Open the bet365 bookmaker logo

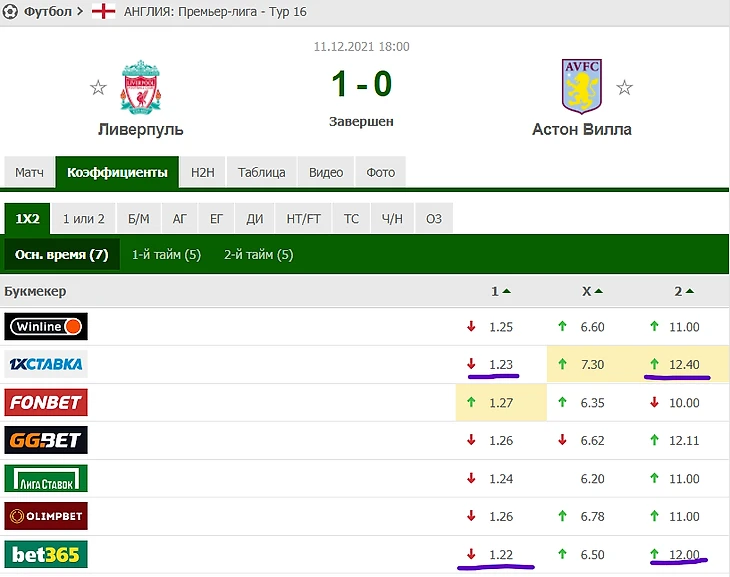46,554
